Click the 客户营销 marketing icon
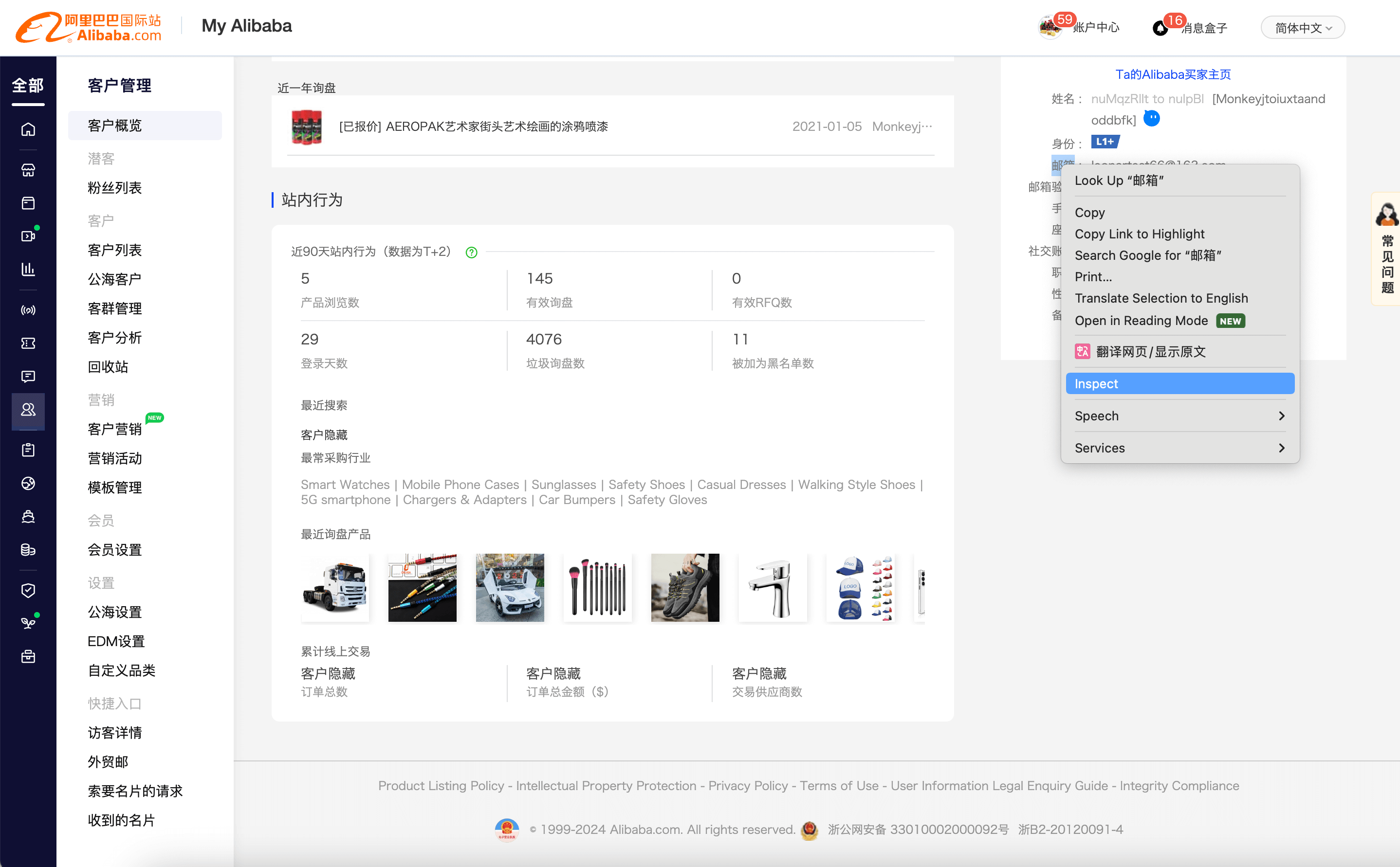Viewport: 1400px width, 867px height. tap(114, 428)
